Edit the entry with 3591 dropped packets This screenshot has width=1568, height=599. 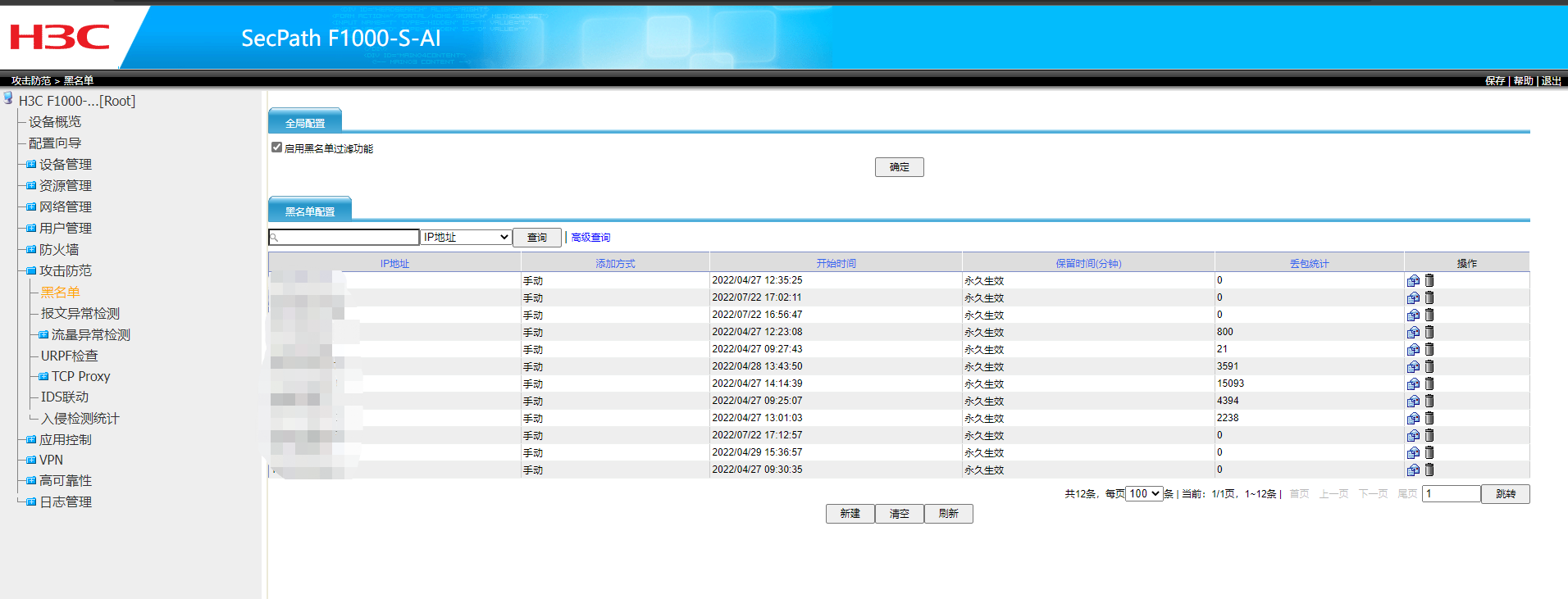coord(1413,367)
